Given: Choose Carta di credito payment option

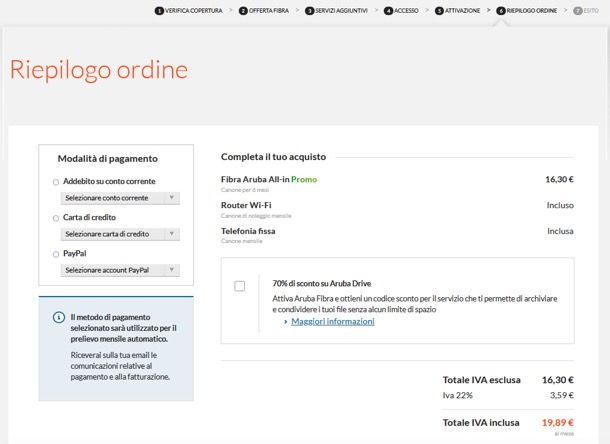Looking at the screenshot, I should coord(56,218).
